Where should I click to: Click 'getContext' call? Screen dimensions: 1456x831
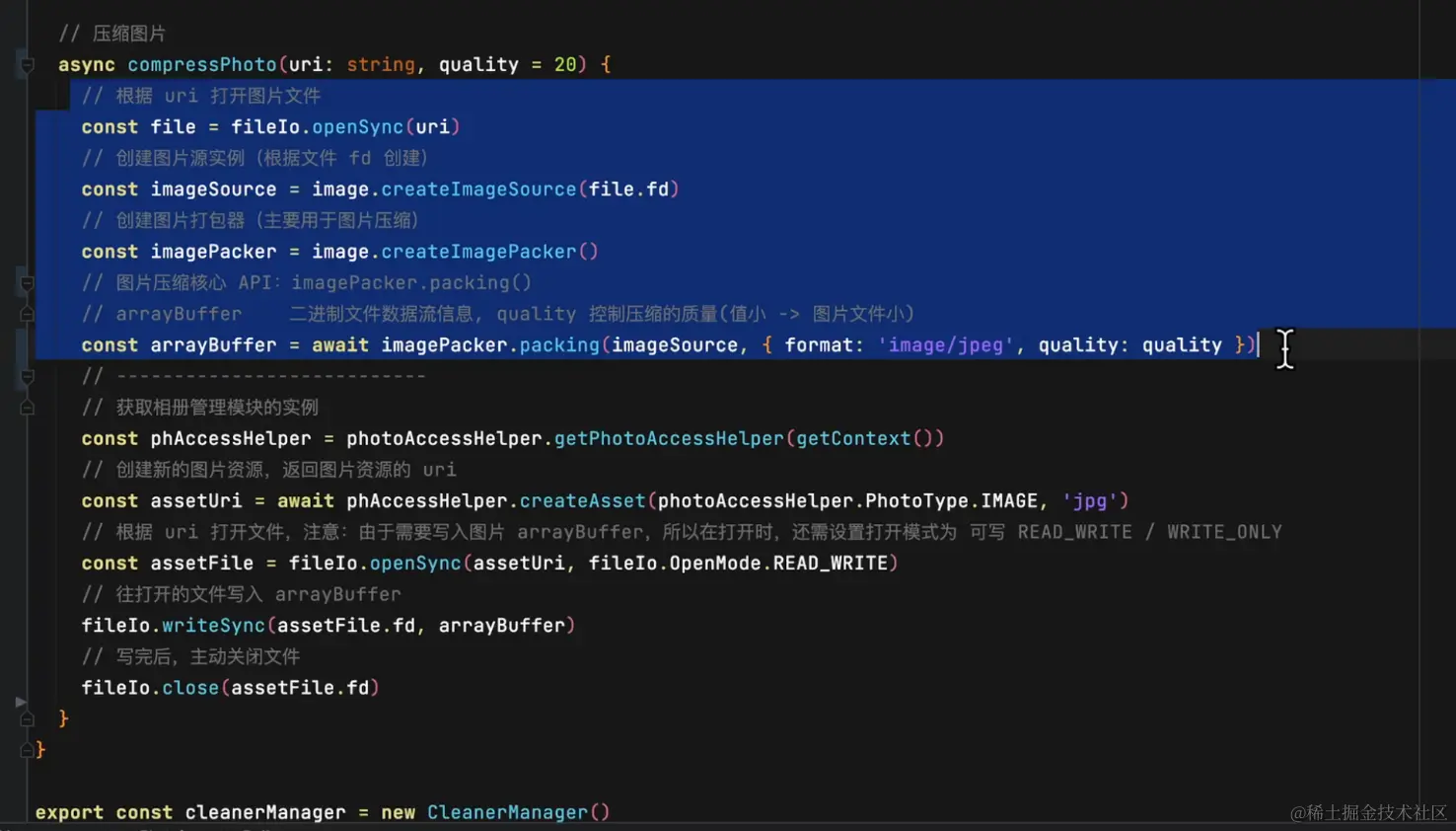pos(853,438)
